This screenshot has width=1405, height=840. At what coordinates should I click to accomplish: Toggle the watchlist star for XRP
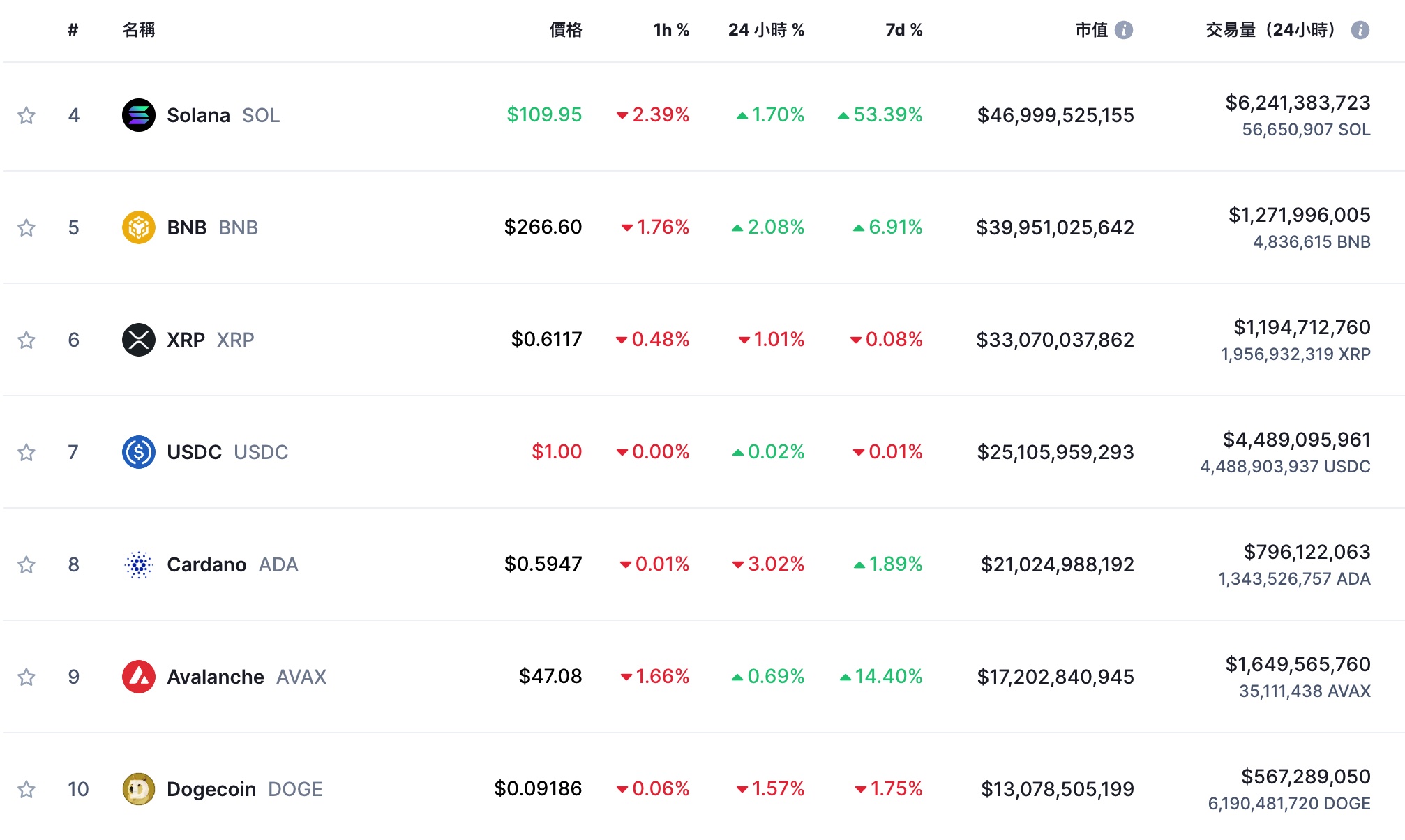27,340
